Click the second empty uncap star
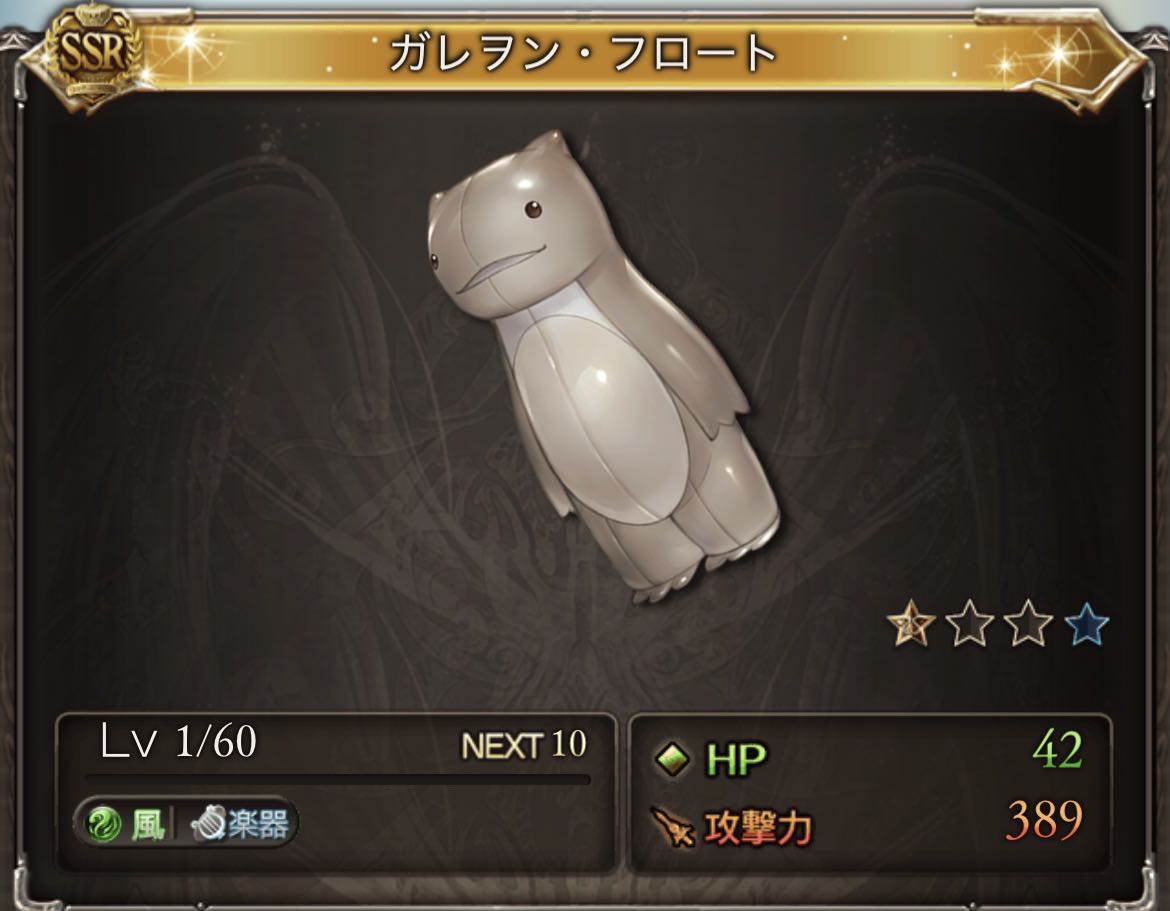This screenshot has width=1170, height=911. 969,624
